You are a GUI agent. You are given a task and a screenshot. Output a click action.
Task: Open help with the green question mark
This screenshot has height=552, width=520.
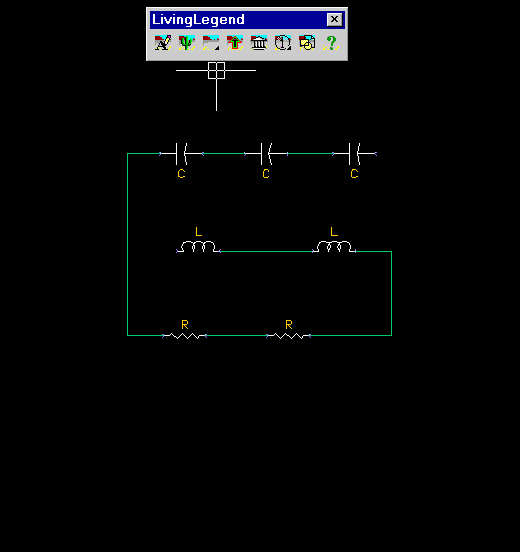(x=331, y=43)
